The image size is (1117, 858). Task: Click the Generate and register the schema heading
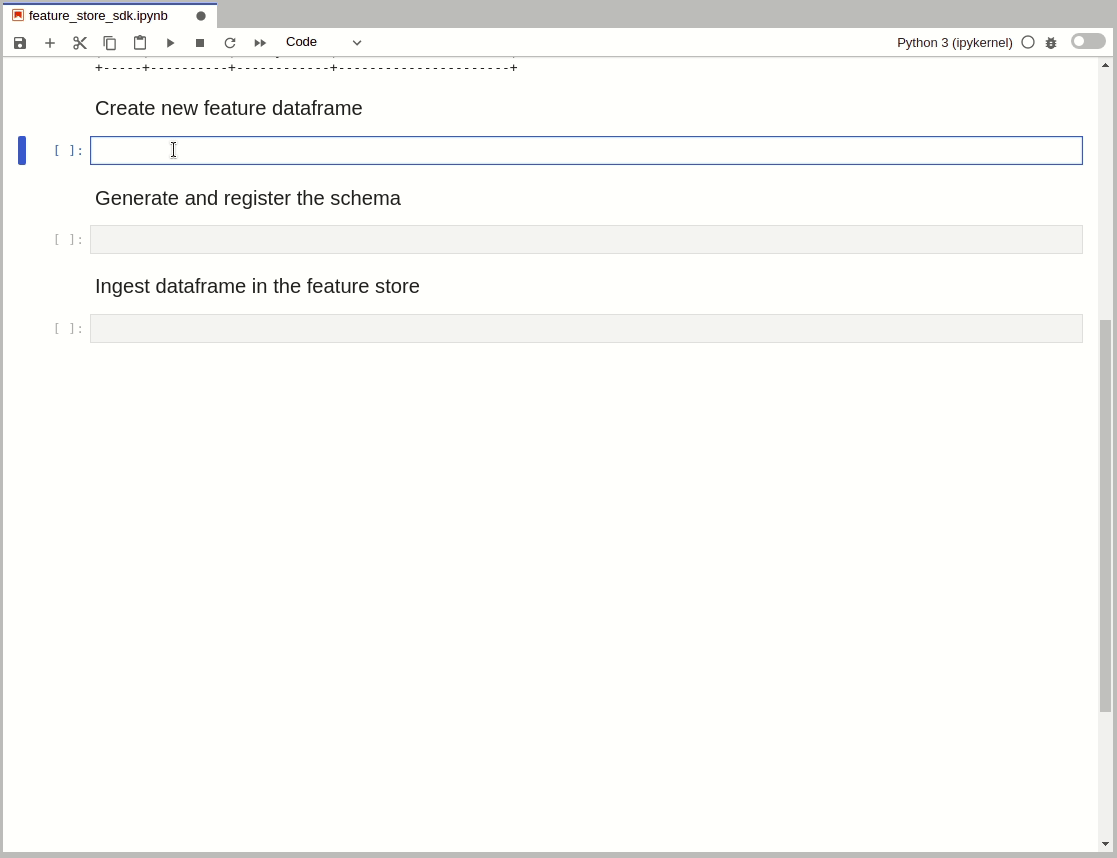click(248, 198)
